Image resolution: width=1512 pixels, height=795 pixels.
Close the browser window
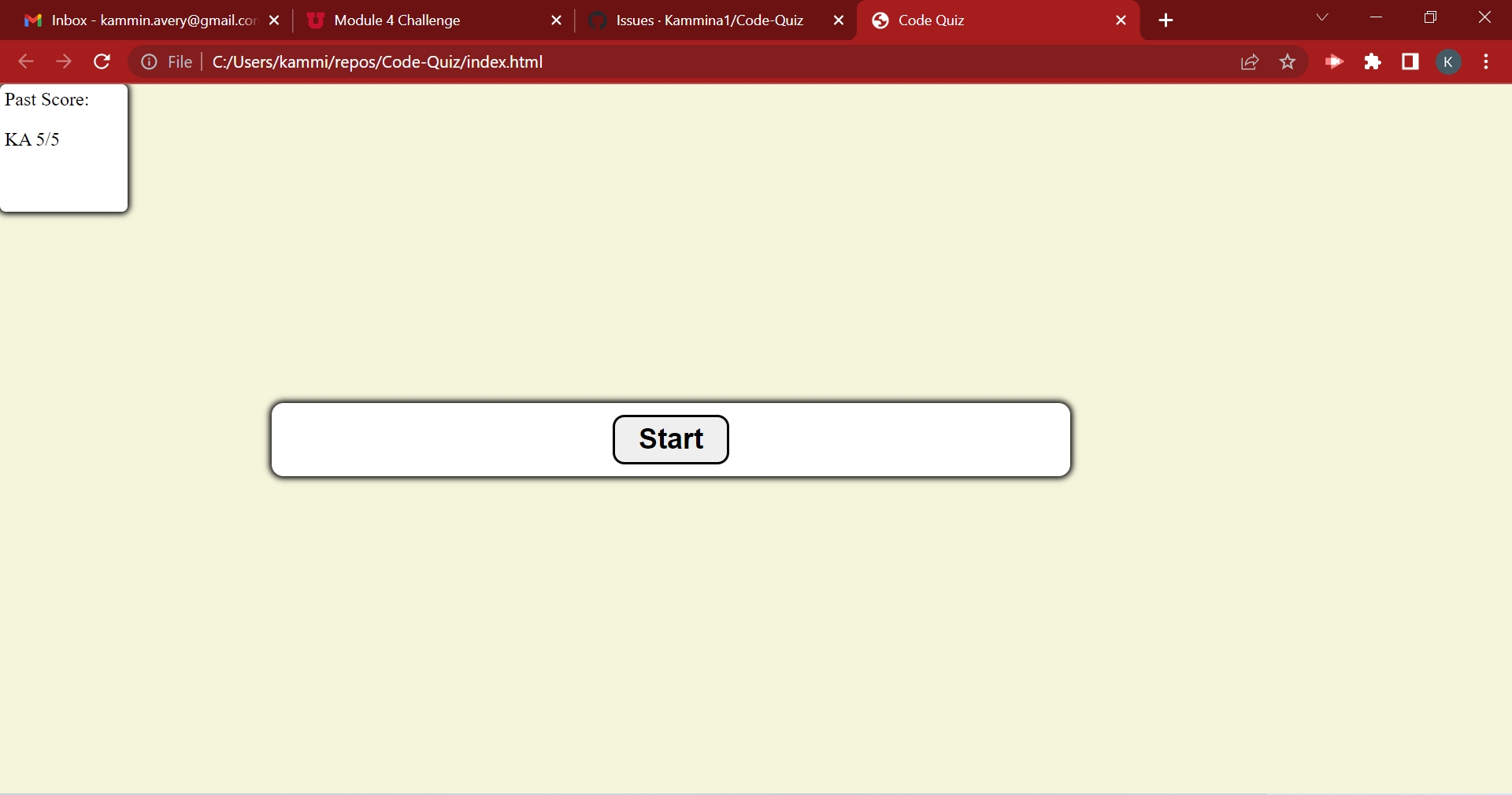pyautogui.click(x=1485, y=18)
